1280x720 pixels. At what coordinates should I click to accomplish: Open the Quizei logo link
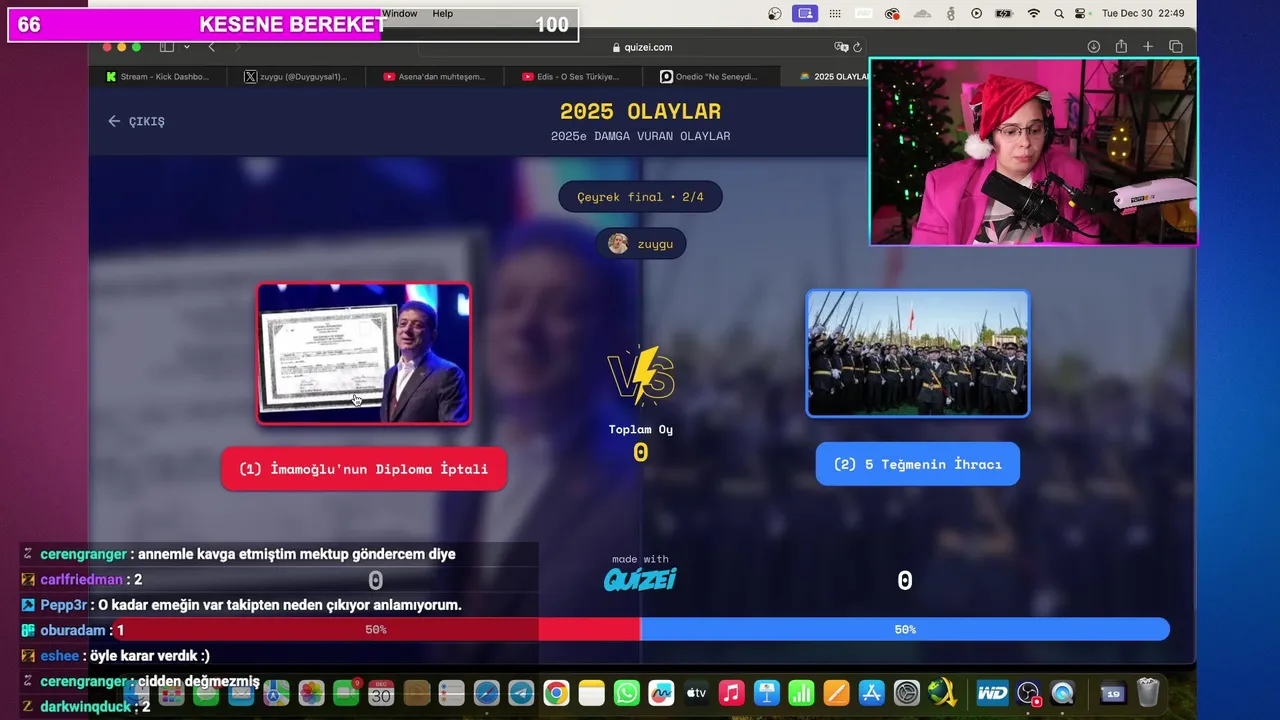coord(640,578)
